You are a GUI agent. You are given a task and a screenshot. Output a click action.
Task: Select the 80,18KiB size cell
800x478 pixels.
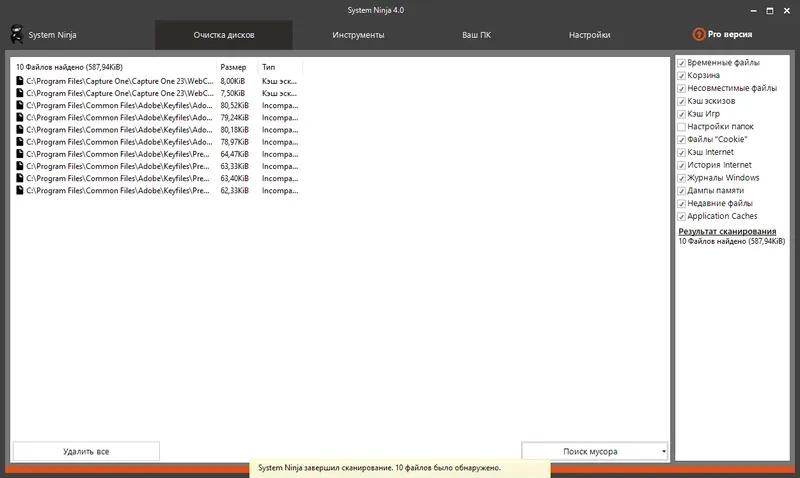coord(235,130)
